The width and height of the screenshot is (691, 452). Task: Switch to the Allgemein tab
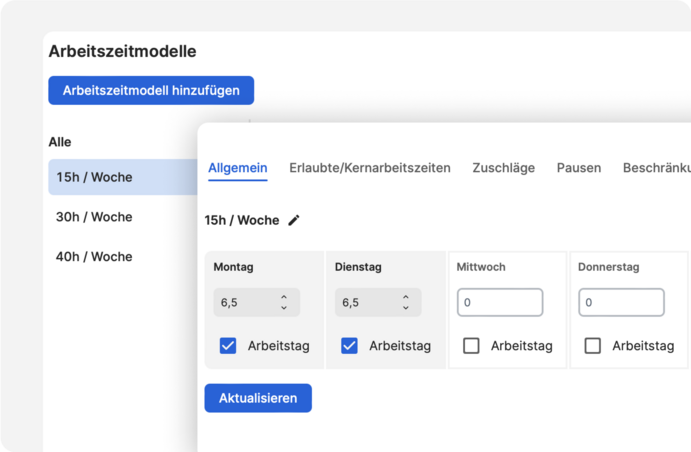tap(238, 168)
